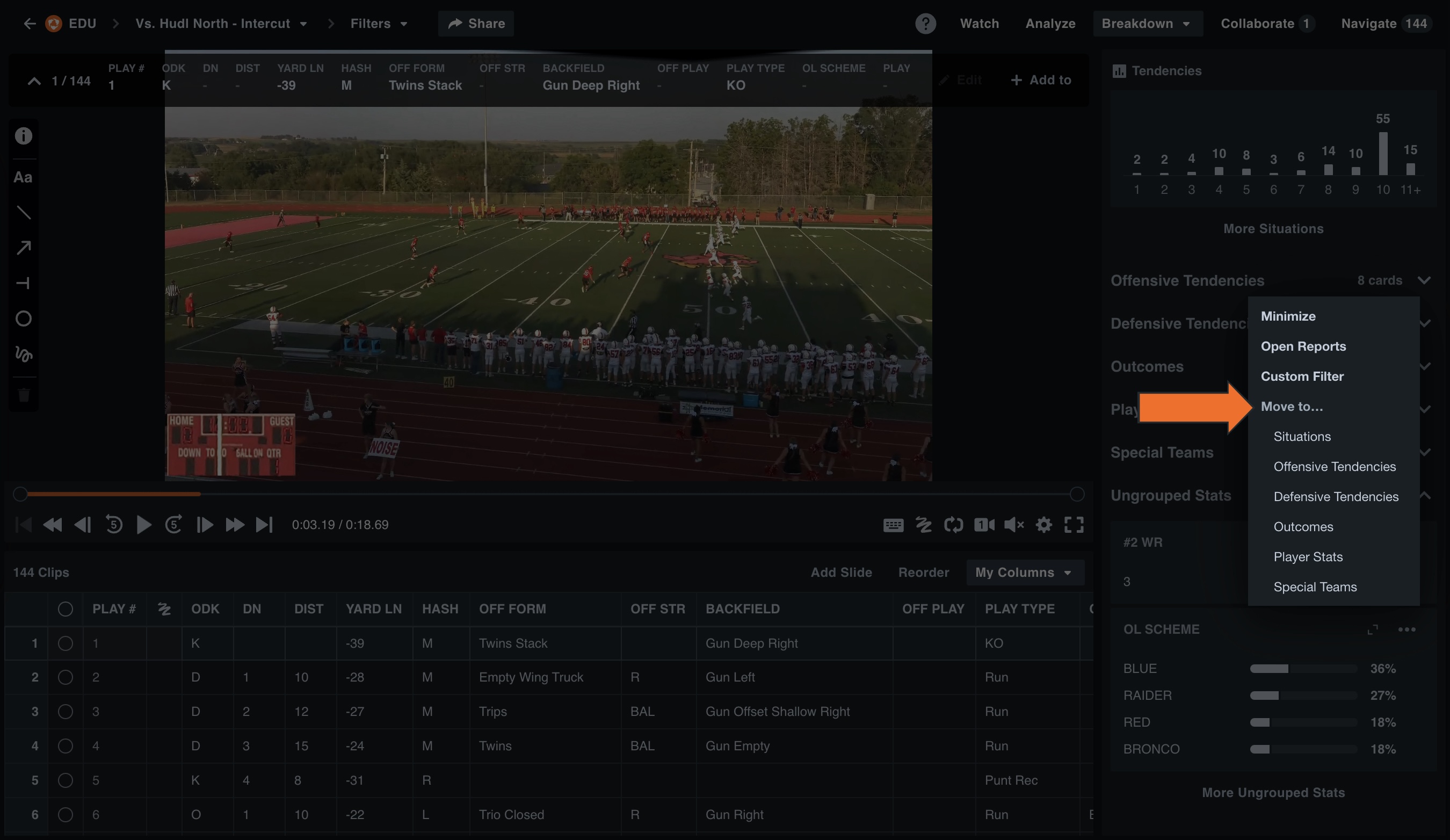Expand Offensive Tendencies section chevron
The image size is (1450, 840).
[1425, 280]
